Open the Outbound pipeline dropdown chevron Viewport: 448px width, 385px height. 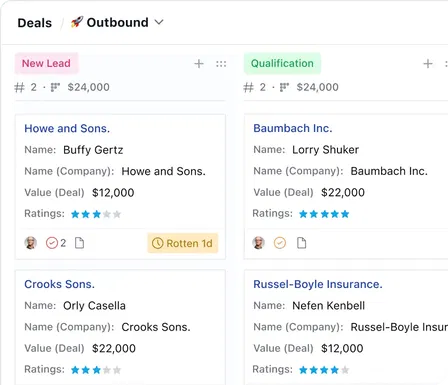click(x=159, y=22)
